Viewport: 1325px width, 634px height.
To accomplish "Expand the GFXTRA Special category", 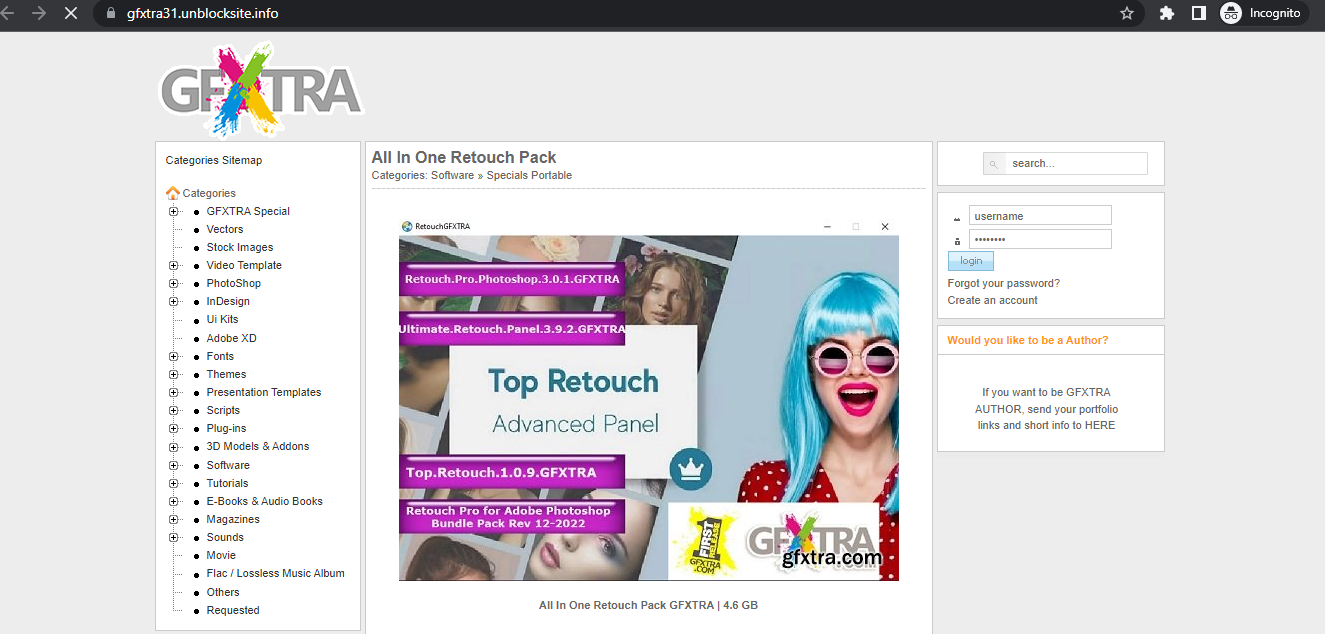I will point(174,211).
